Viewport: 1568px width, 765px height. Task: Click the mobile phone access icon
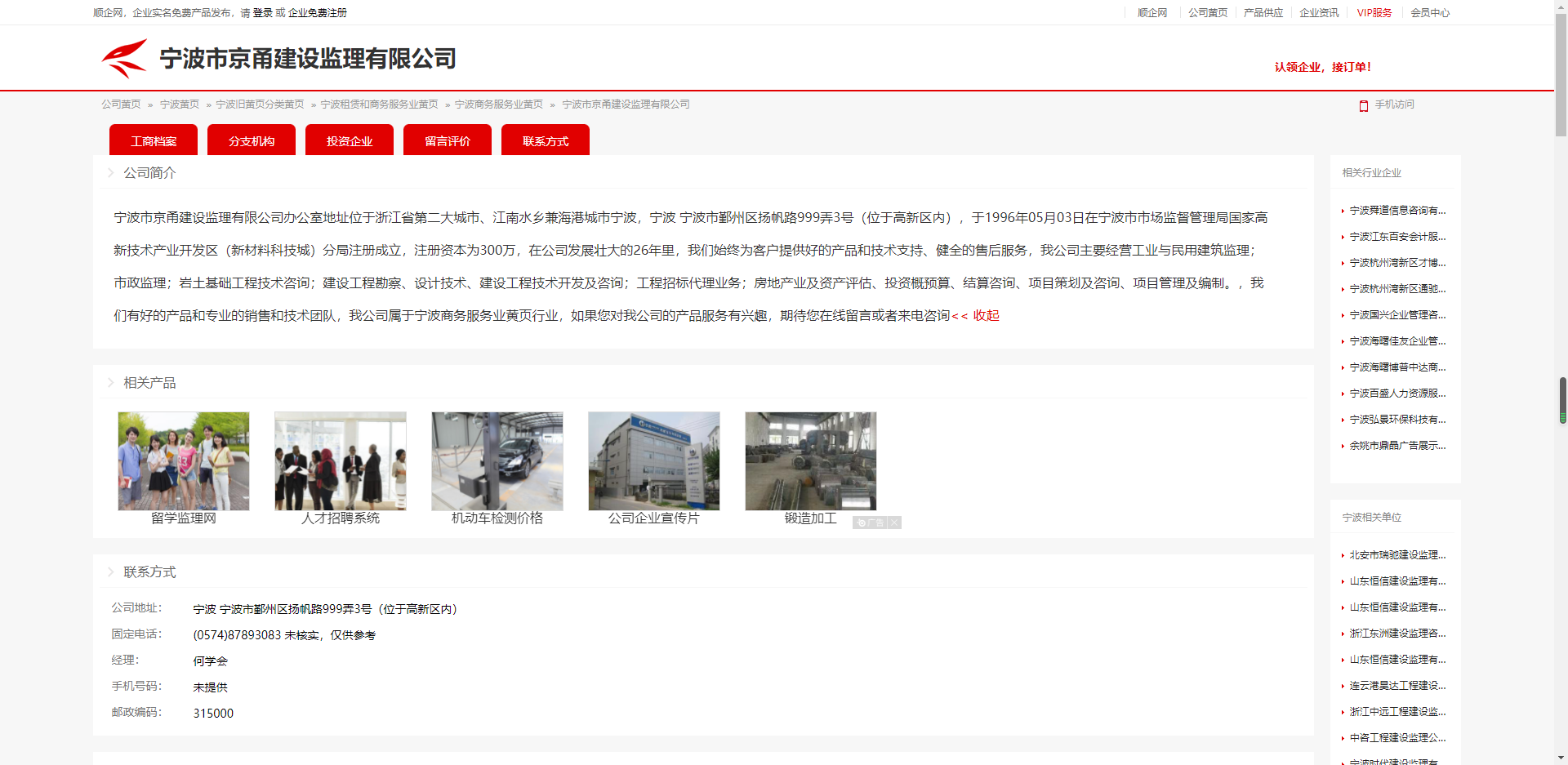1363,105
